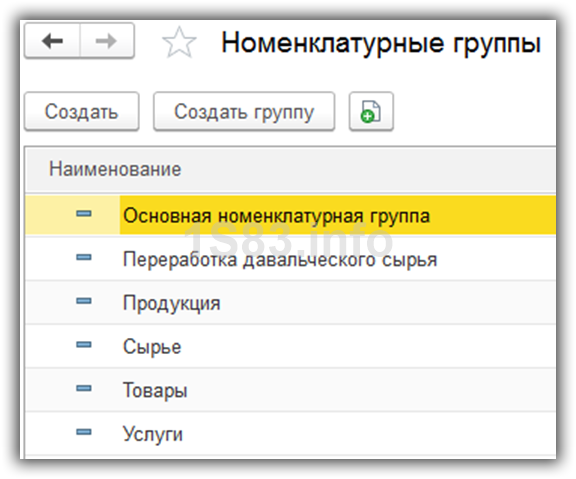The height and width of the screenshot is (479, 576).
Task: Select the Переработка давальческого сырья row
Action: 291,259
